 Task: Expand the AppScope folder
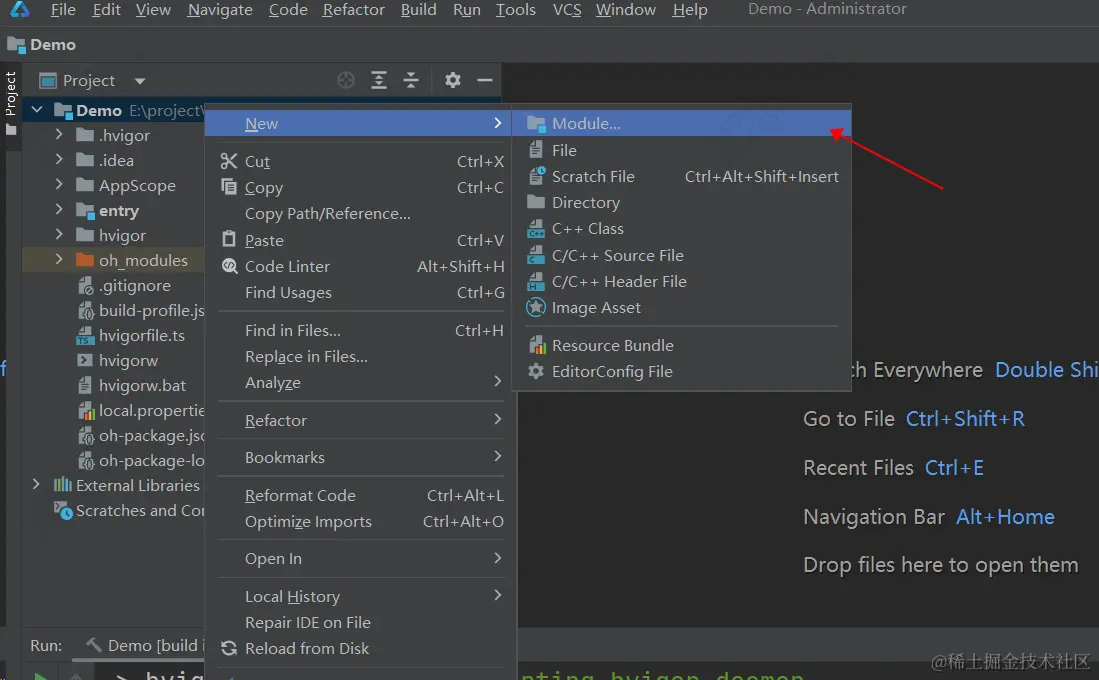[59, 185]
